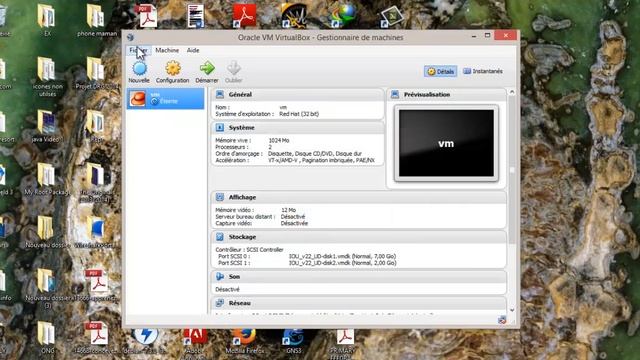Select the red Adobe Acrobat desktop shortcut
This screenshot has height=360, width=640.
pos(244,16)
